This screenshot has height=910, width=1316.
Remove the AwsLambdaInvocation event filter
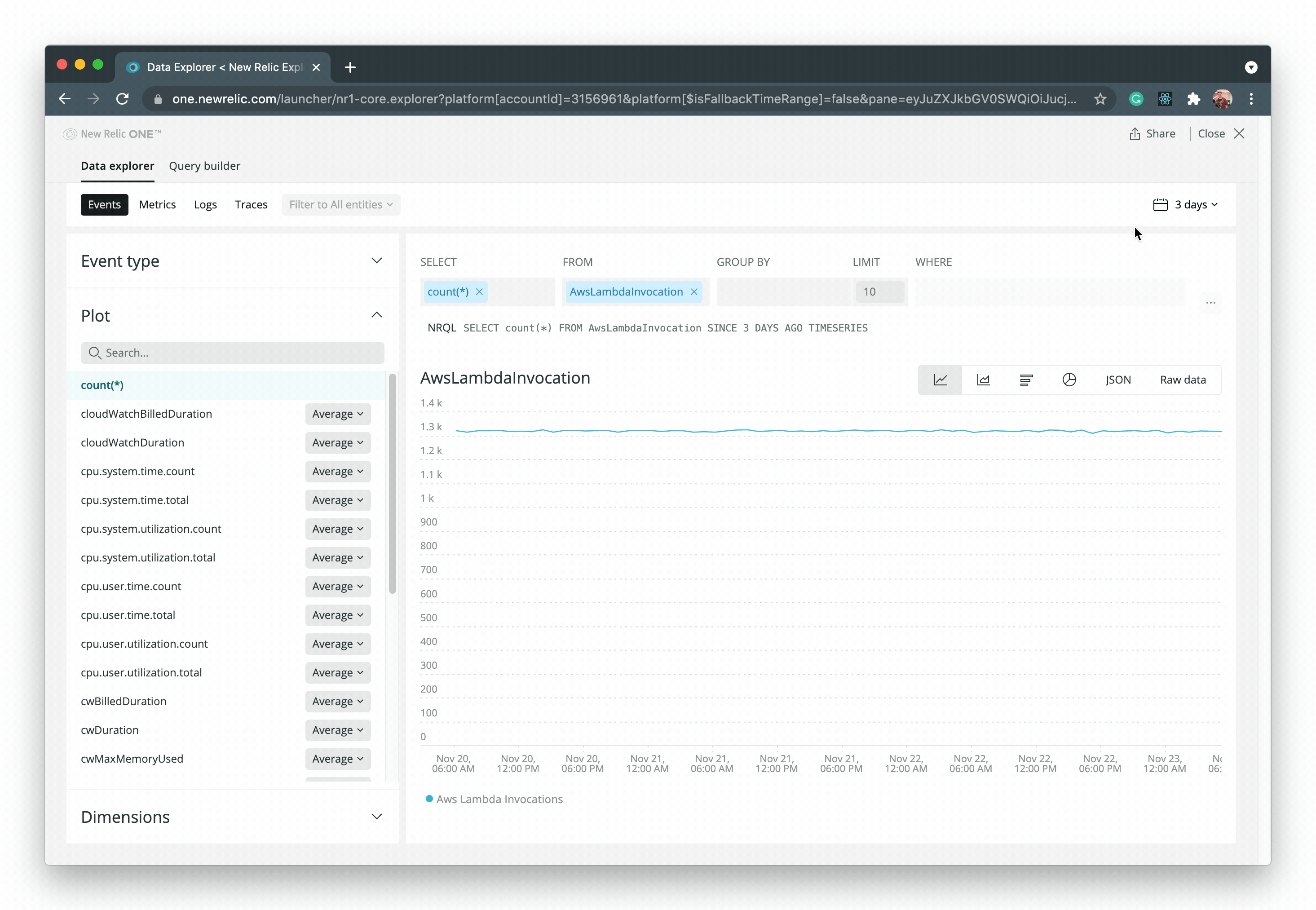(x=694, y=292)
